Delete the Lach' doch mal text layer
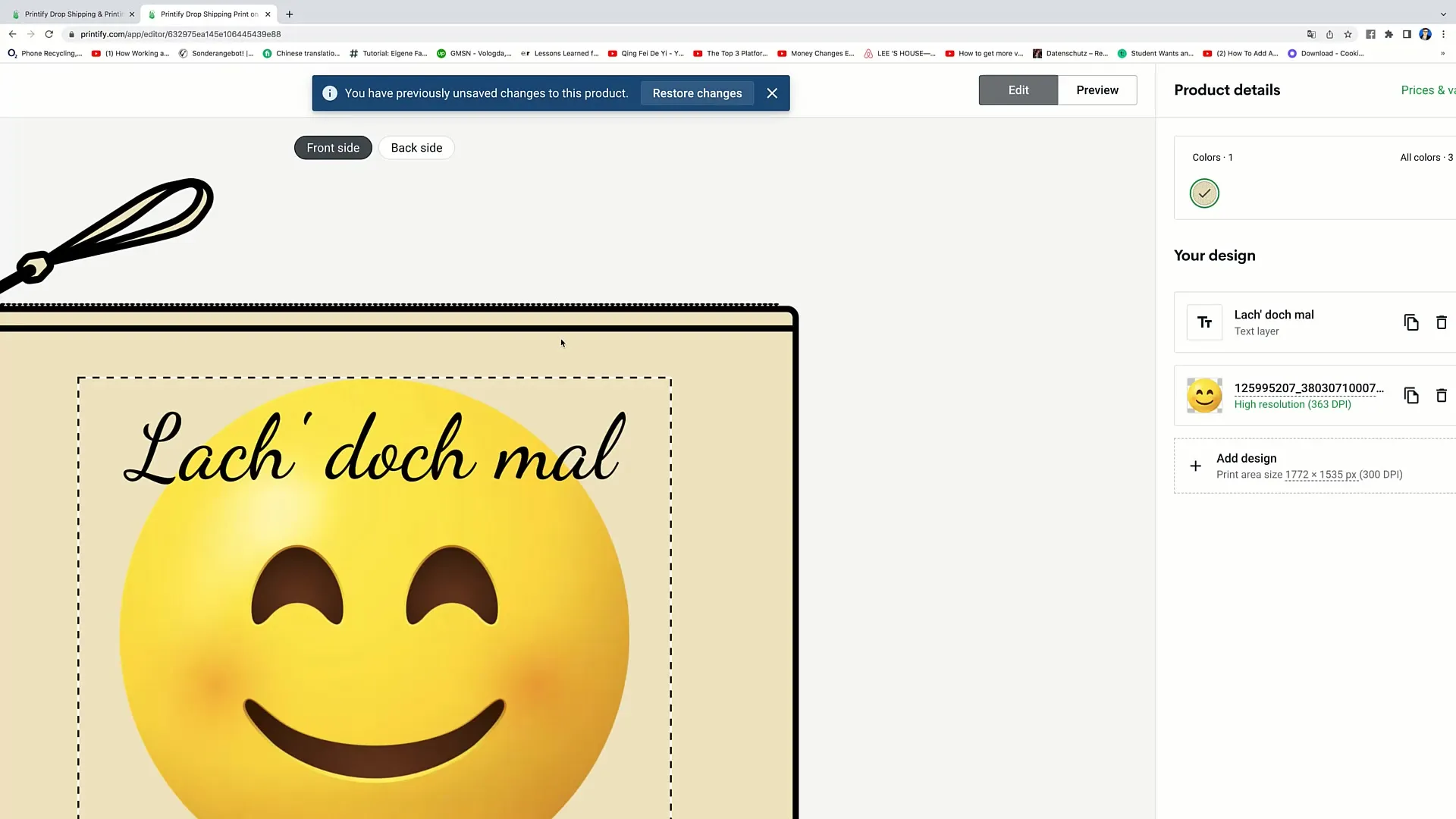 (x=1441, y=322)
